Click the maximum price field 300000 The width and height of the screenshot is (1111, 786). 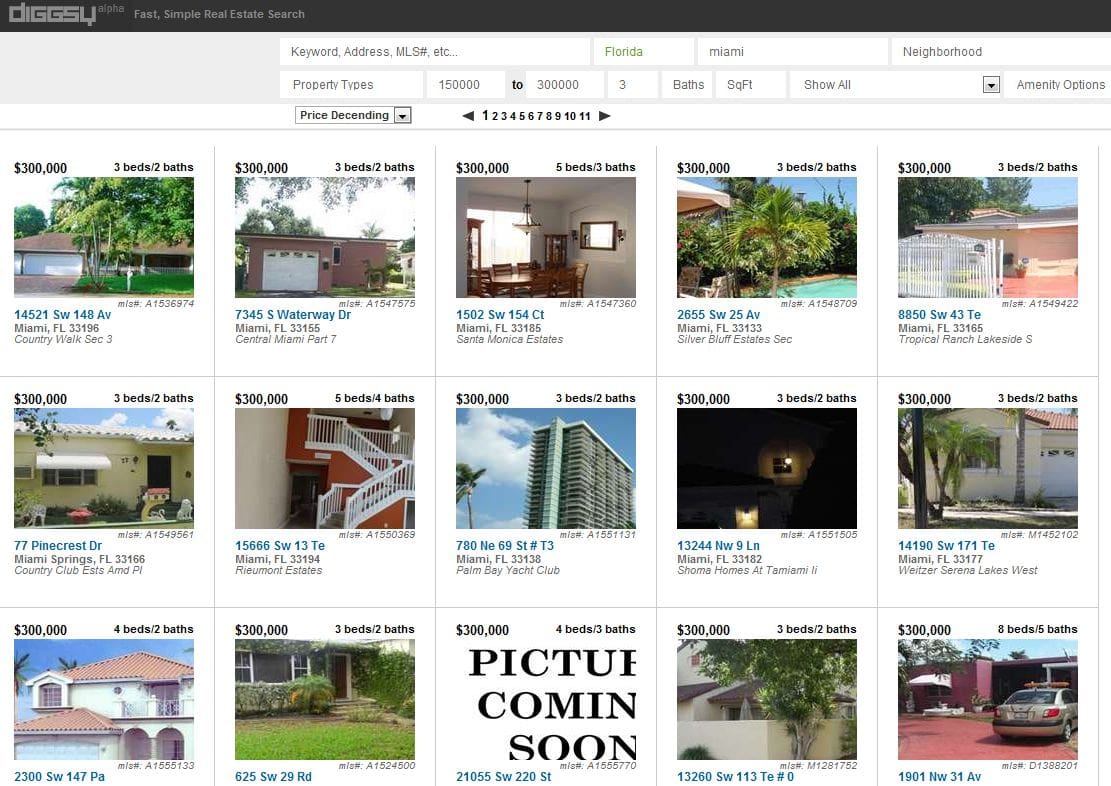(x=565, y=85)
